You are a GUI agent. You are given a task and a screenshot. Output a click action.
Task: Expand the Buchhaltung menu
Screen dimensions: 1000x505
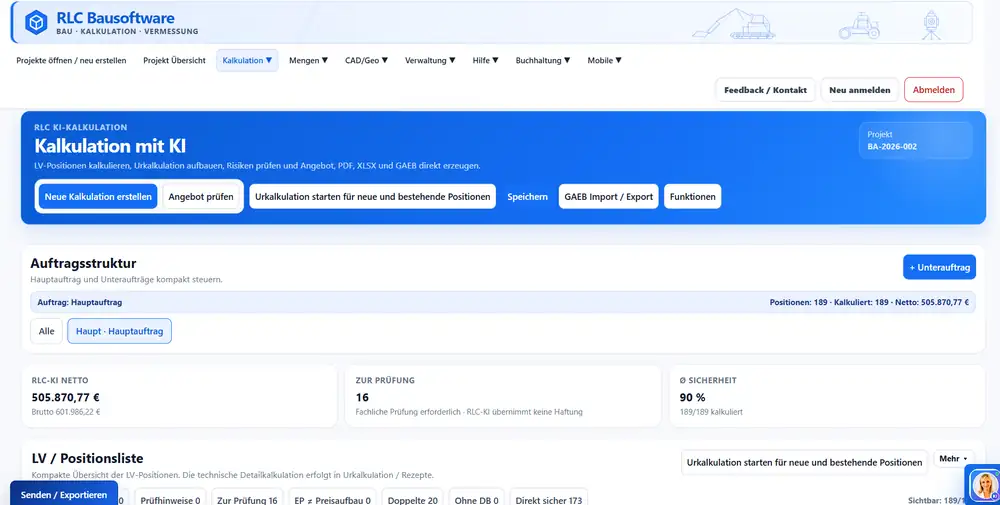pos(543,61)
